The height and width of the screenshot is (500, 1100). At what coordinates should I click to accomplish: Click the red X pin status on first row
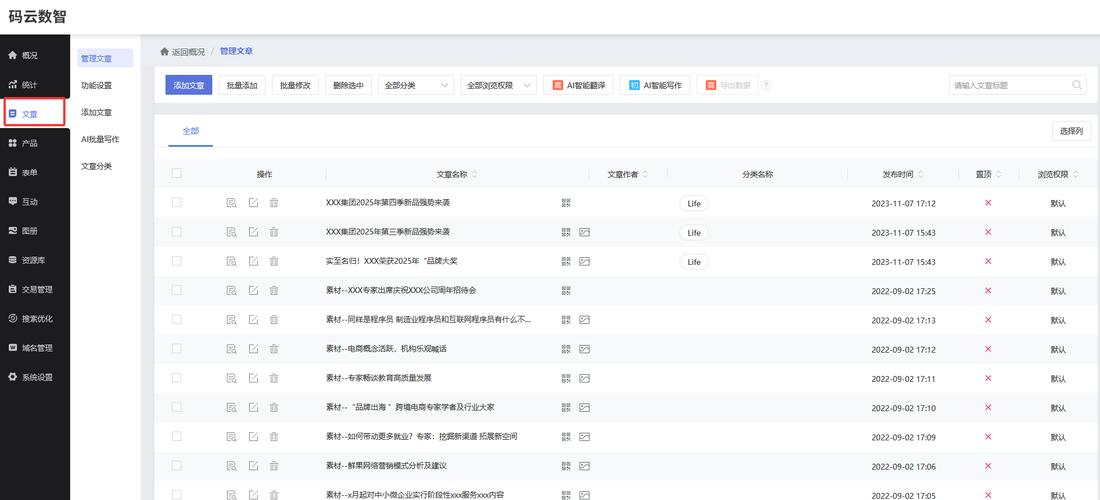[x=988, y=203]
